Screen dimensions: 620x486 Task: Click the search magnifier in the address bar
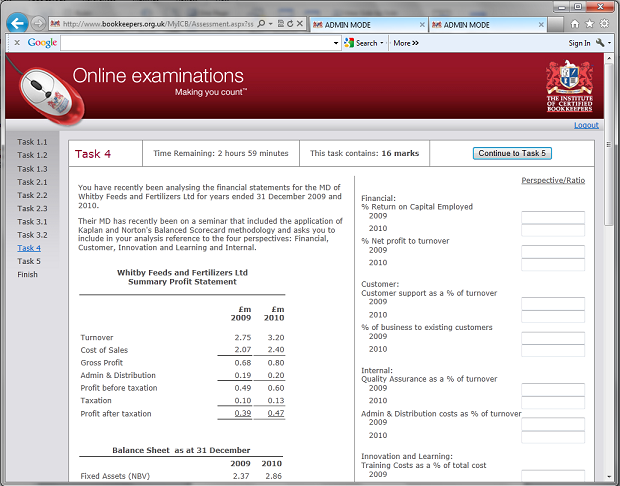click(x=261, y=24)
